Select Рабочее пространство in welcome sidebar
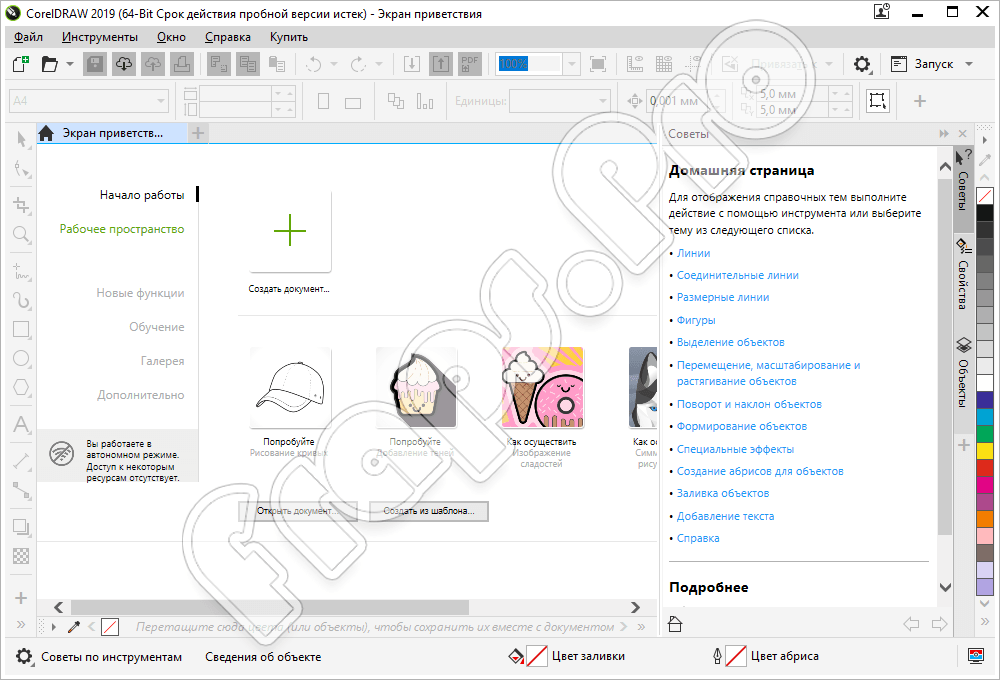The image size is (1000, 680). coord(121,229)
